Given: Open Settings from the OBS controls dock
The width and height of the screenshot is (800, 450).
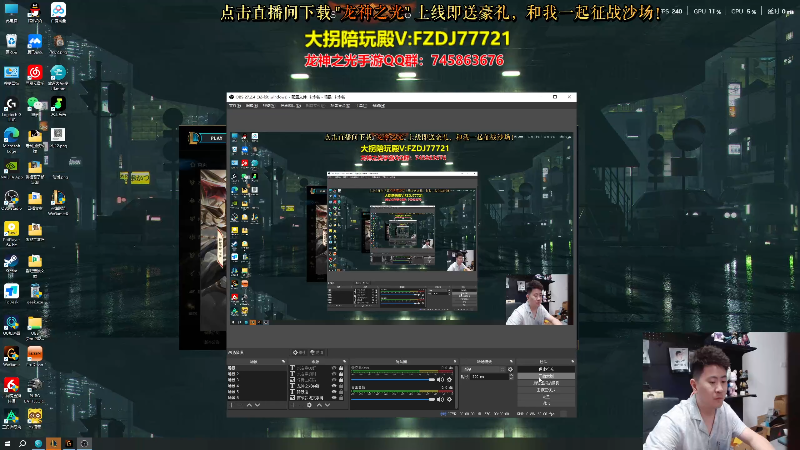Looking at the screenshot, I should [546, 396].
